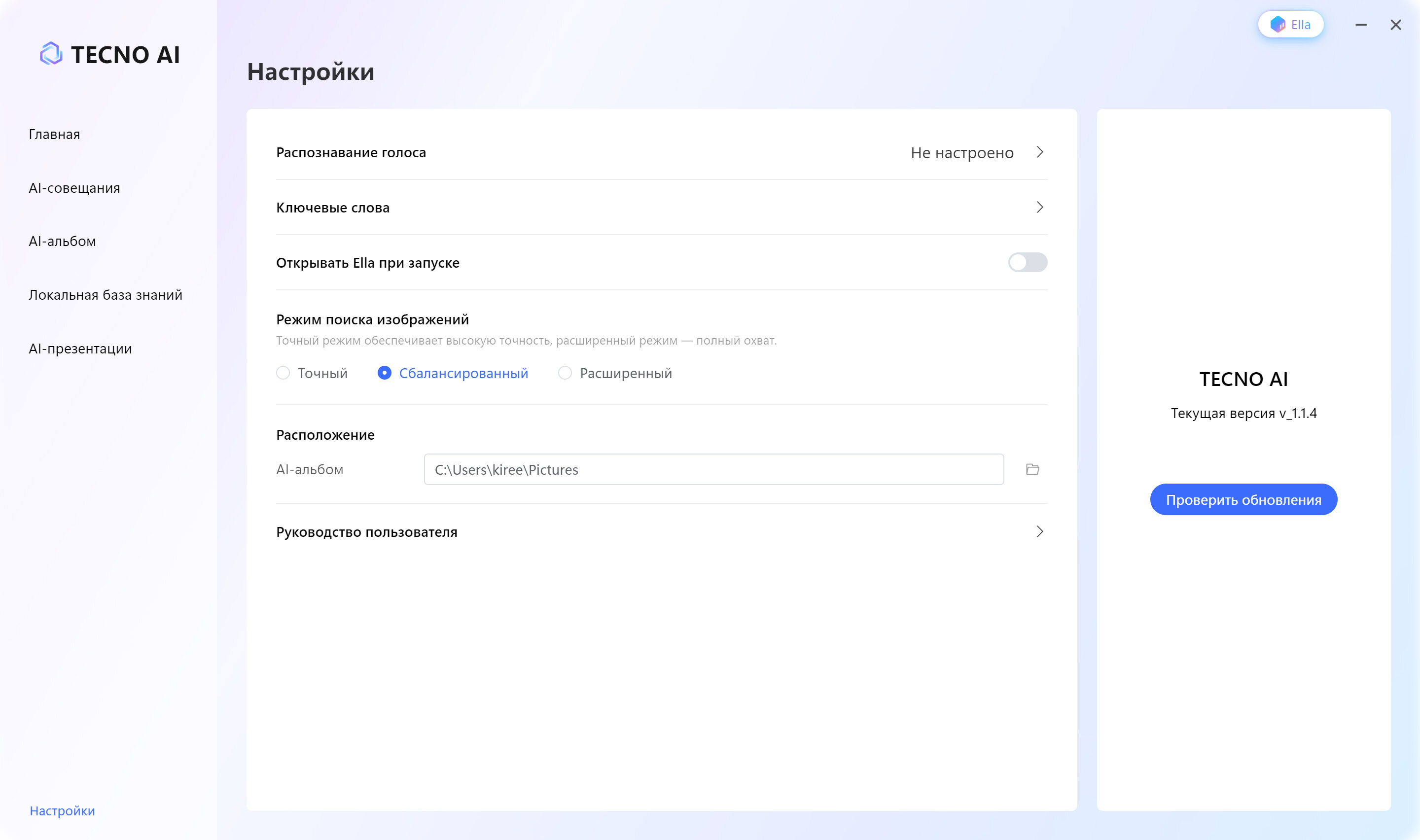This screenshot has width=1420, height=840.
Task: Click the TECNO AI logo icon
Action: (x=51, y=54)
